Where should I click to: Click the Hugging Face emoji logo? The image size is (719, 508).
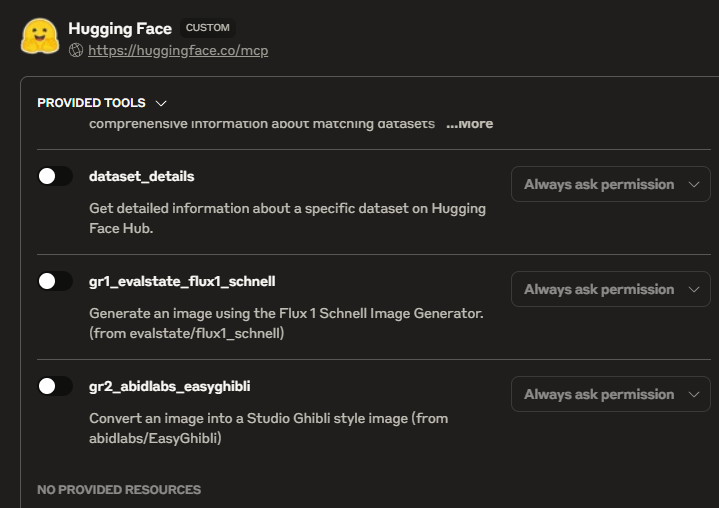click(x=40, y=37)
